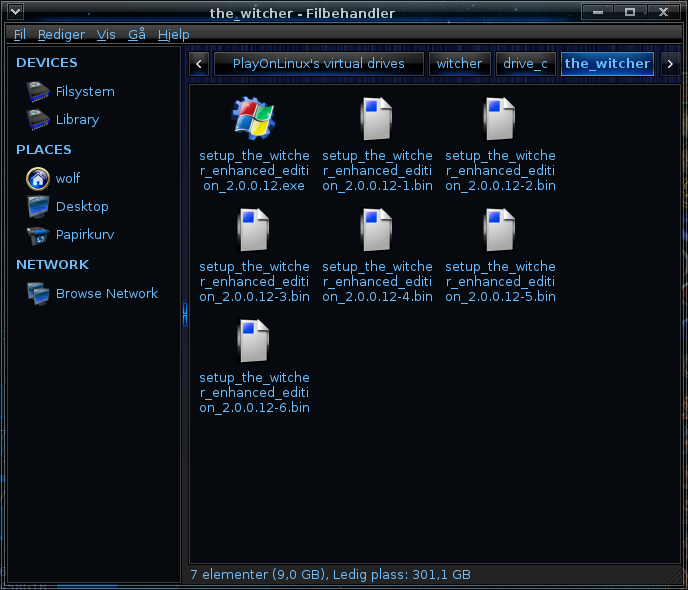Select the 2.0.0.12-6.bin file icon
The width and height of the screenshot is (688, 590).
pos(254,341)
